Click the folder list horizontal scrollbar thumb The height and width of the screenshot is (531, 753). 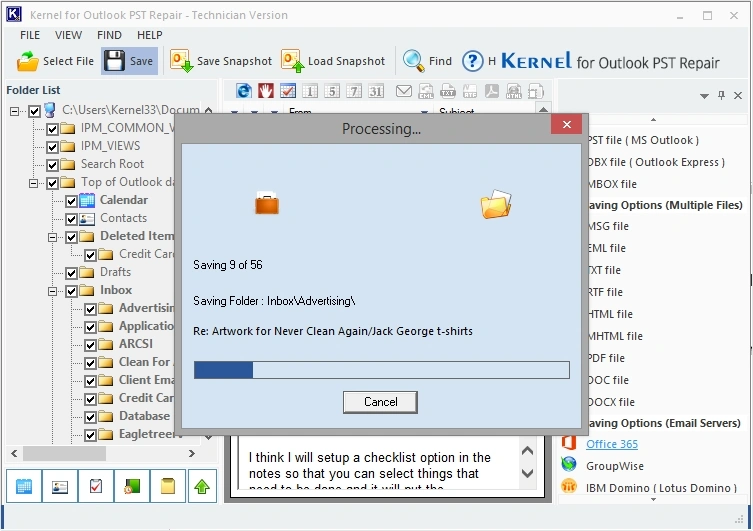[64, 453]
